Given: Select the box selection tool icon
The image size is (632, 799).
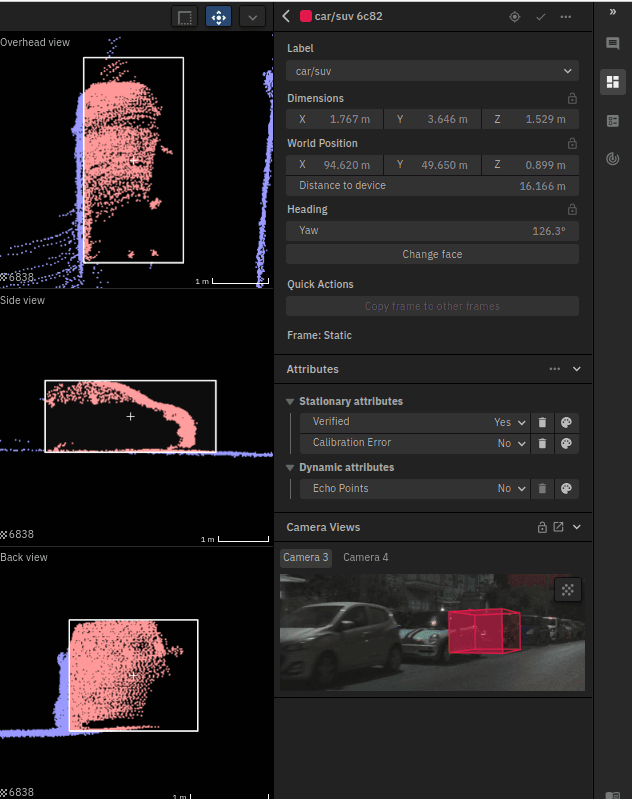Looking at the screenshot, I should pos(185,17).
